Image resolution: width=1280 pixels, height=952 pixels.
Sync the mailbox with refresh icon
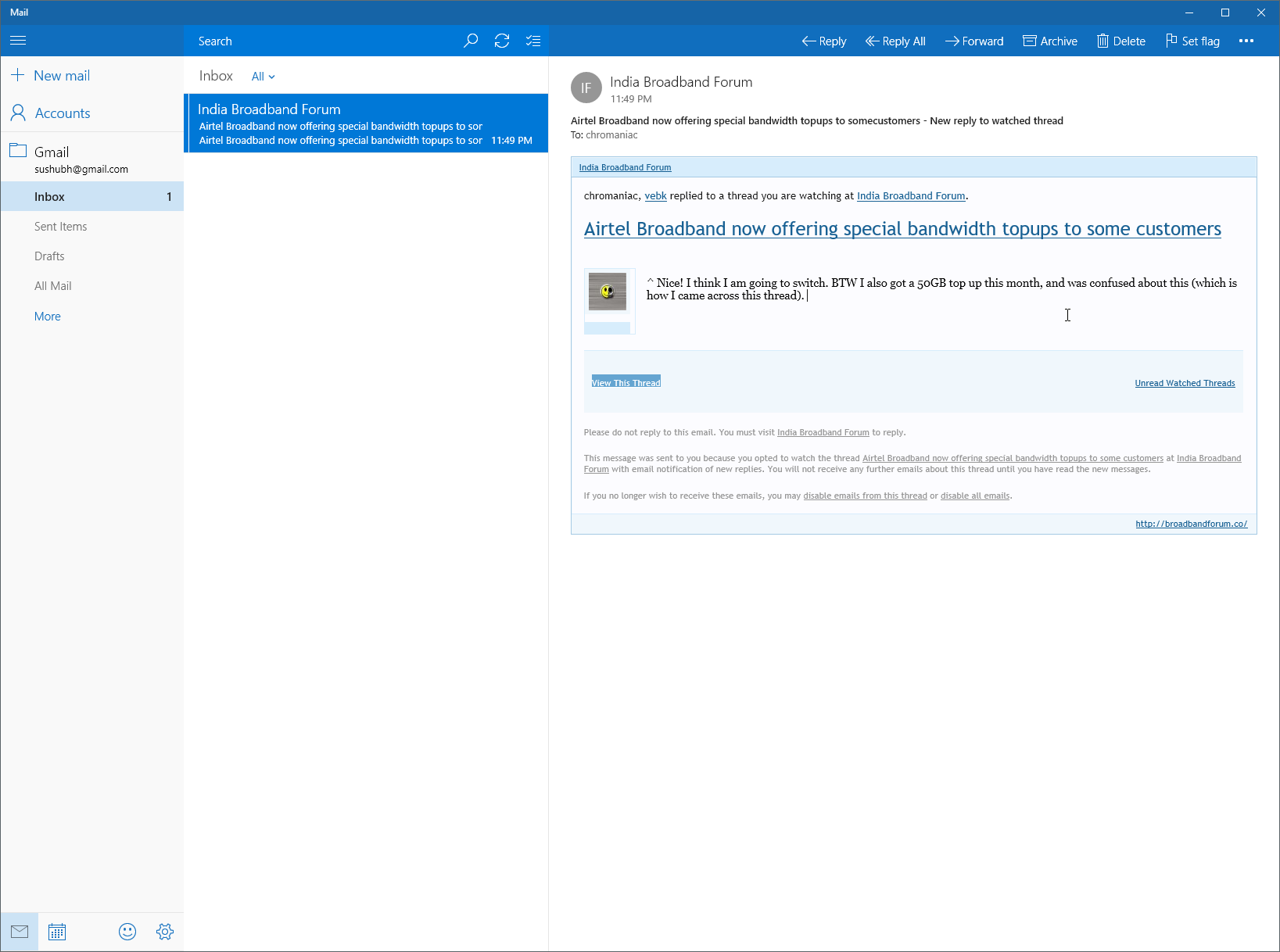[x=502, y=41]
